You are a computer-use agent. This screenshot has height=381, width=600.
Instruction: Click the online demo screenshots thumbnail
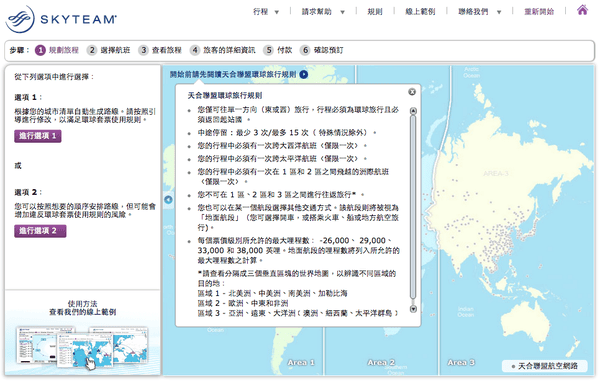pyautogui.click(x=82, y=347)
